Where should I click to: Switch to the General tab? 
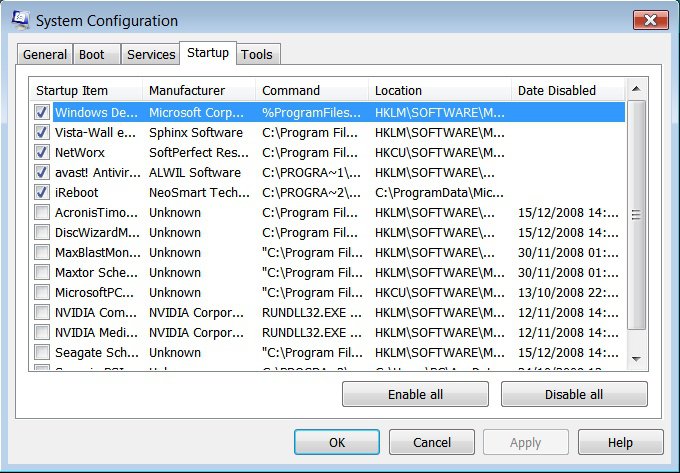pyautogui.click(x=45, y=55)
